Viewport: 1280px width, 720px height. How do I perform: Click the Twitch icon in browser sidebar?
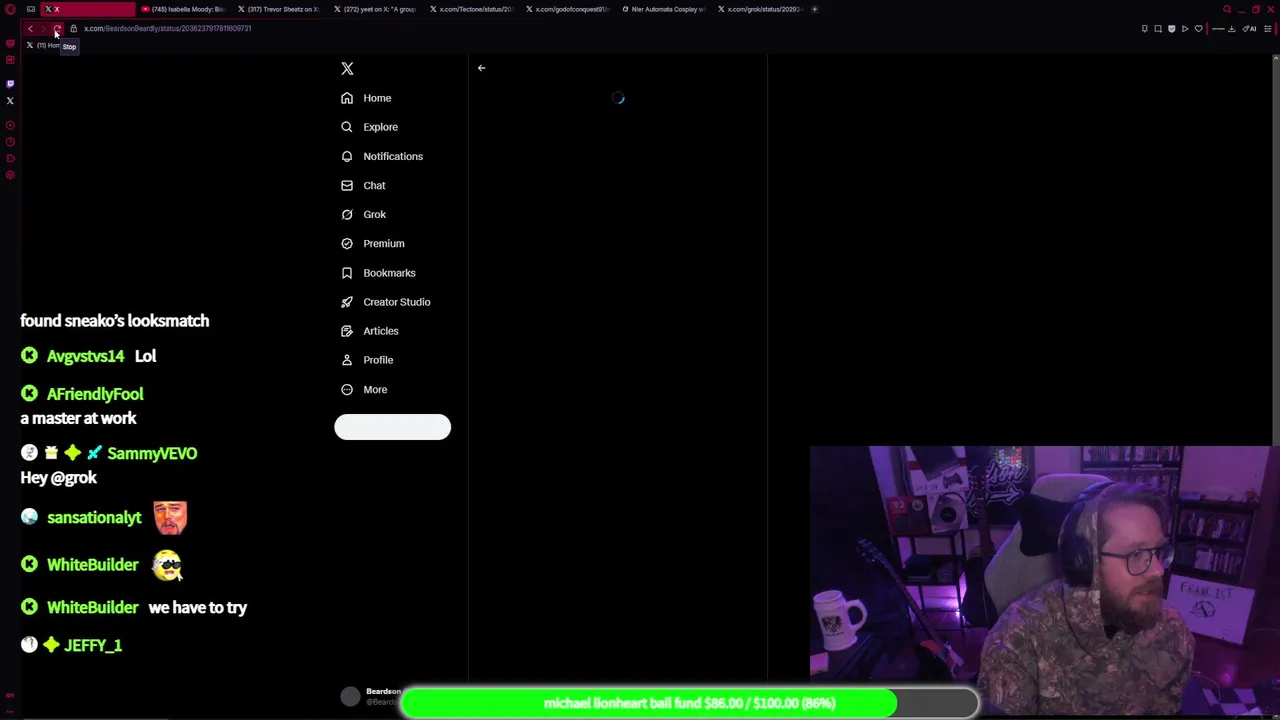click(x=10, y=84)
